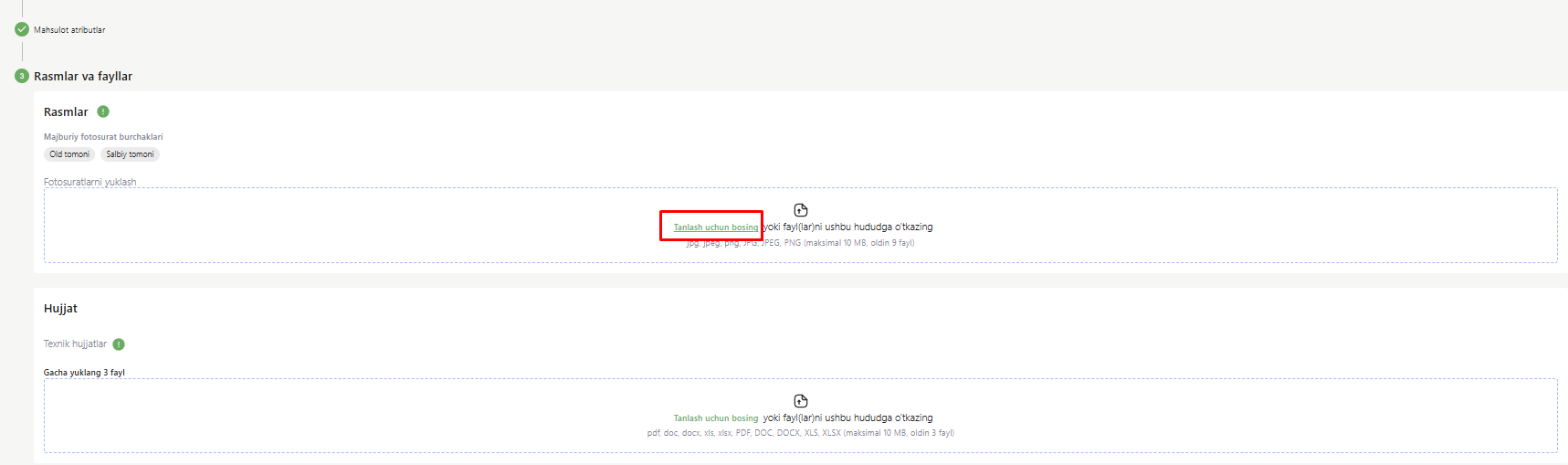Image resolution: width=1568 pixels, height=465 pixels.
Task: Click the 'Texnik hujjatlar' label
Action: pos(75,343)
